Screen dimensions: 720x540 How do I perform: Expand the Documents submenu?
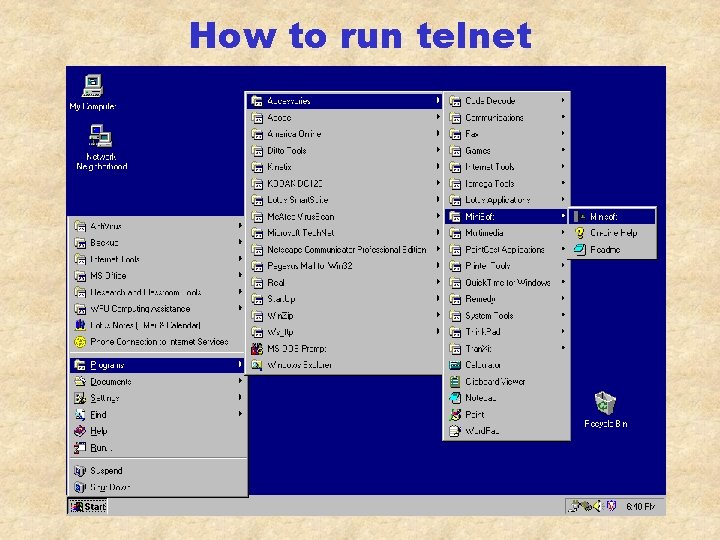pos(158,382)
